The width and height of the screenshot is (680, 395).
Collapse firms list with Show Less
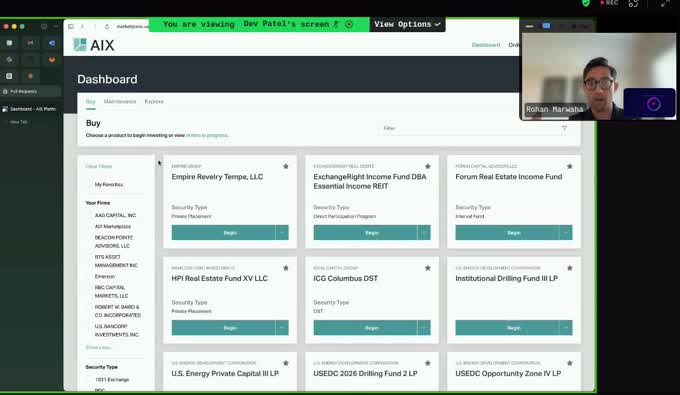99,347
